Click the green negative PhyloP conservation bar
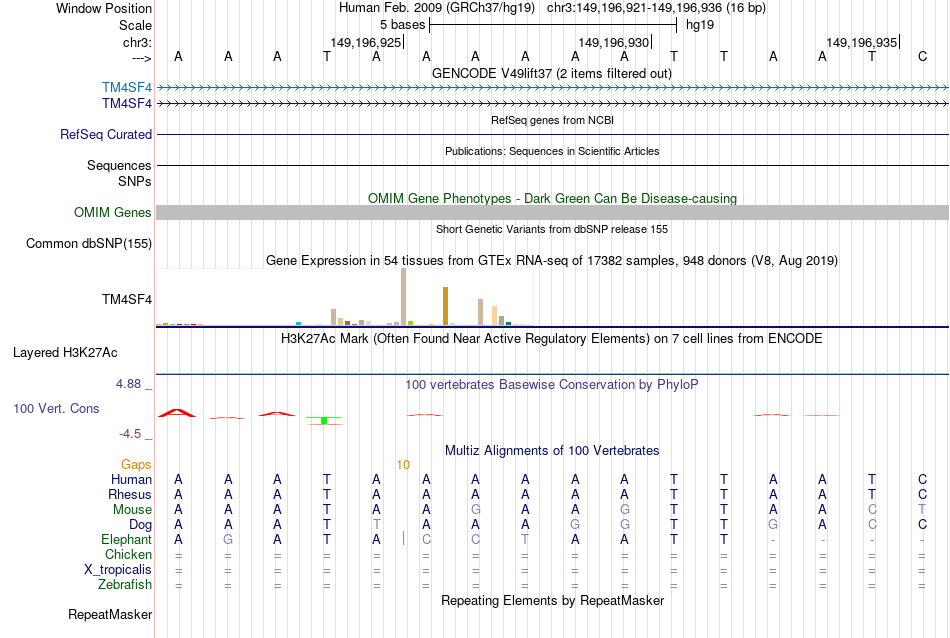The height and width of the screenshot is (638, 950). pyautogui.click(x=324, y=420)
